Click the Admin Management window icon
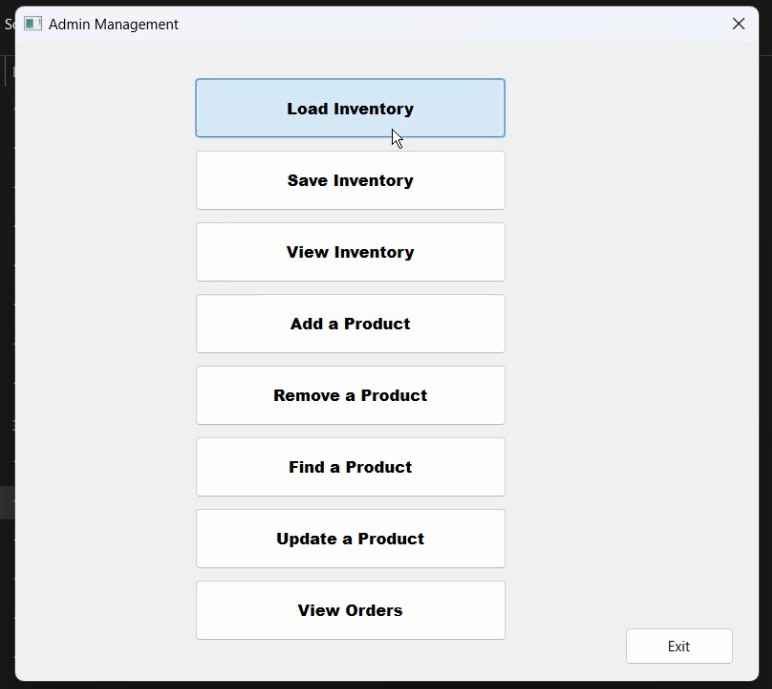 (33, 24)
